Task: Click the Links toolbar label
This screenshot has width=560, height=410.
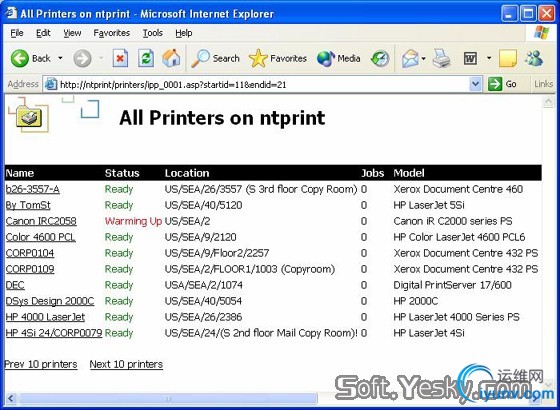Action: pos(544,84)
